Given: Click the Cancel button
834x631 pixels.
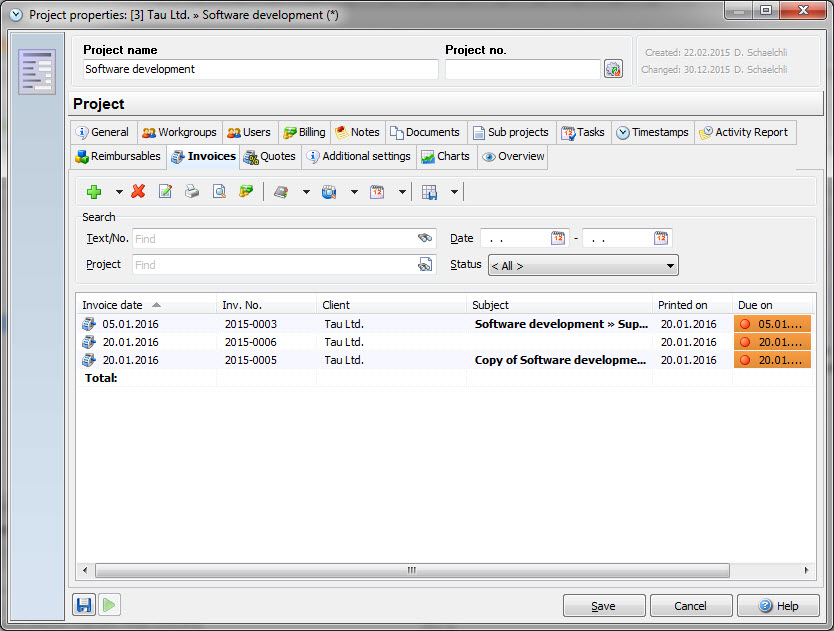Looking at the screenshot, I should coord(690,606).
